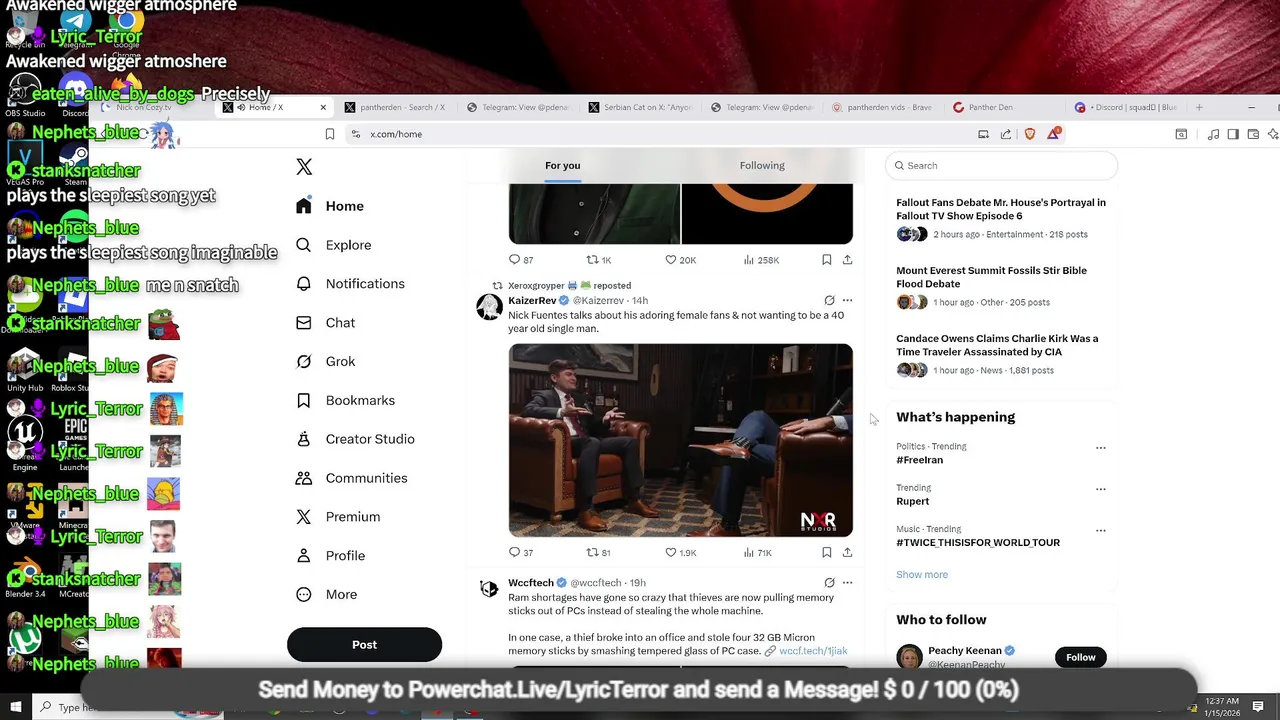Viewport: 1280px width, 720px height.
Task: Open Creator Studio in sidebar
Action: [355, 439]
